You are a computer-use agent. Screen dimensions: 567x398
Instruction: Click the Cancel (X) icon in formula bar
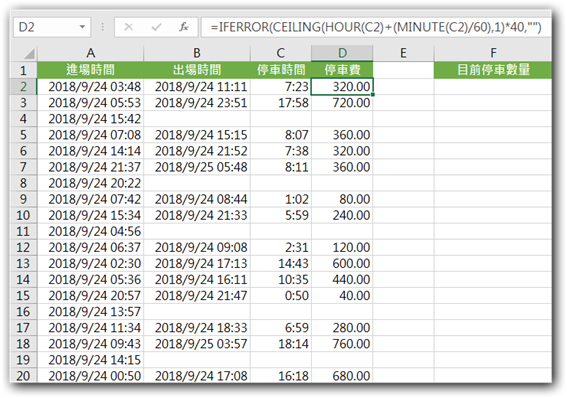(128, 27)
